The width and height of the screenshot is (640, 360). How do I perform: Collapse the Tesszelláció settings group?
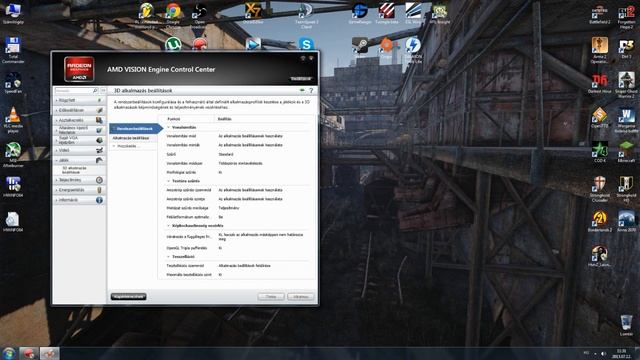169,257
